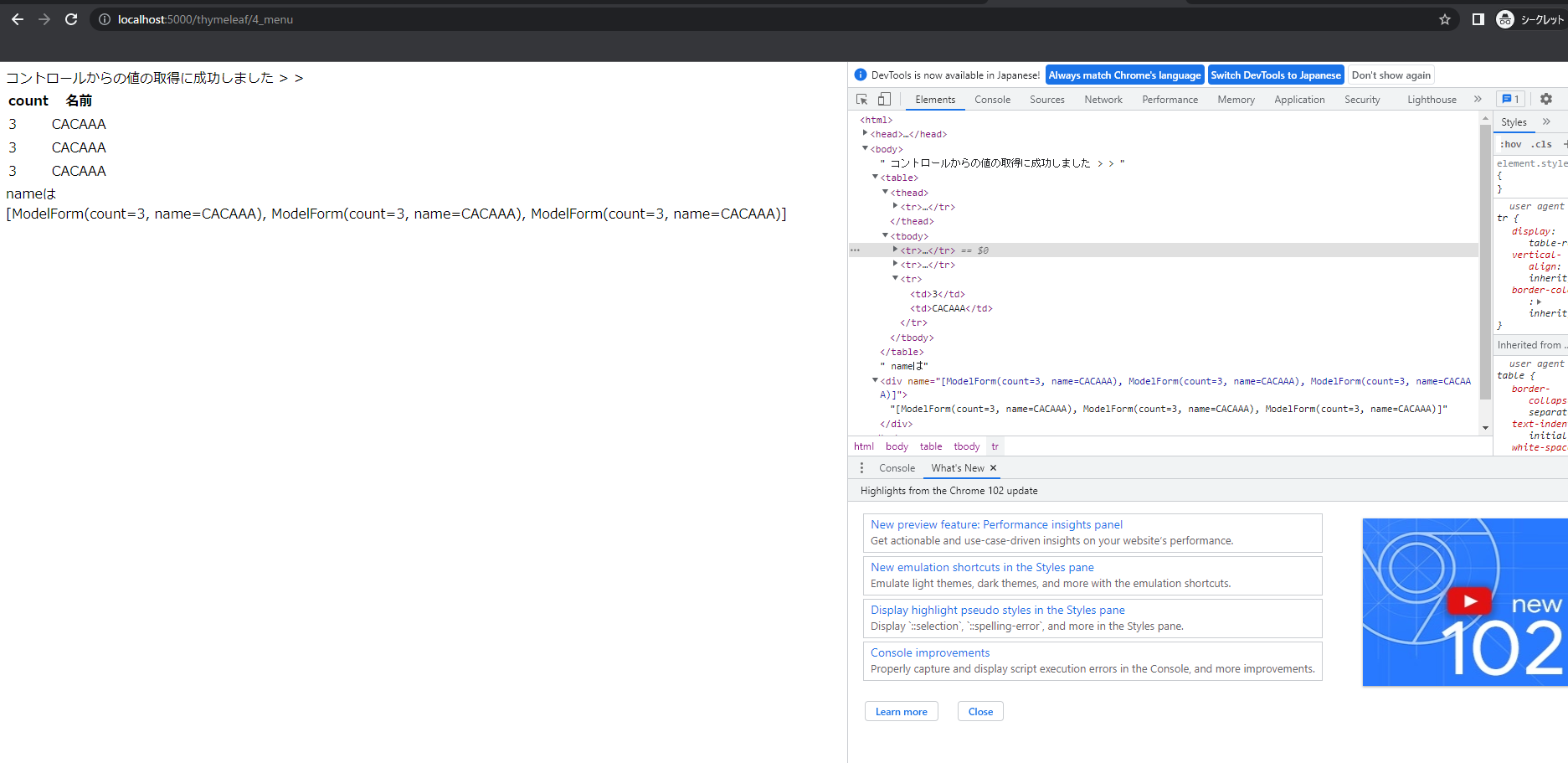Screen dimensions: 1568x763
Task: Click Switch DevTools to Japanese
Action: pyautogui.click(x=1276, y=75)
